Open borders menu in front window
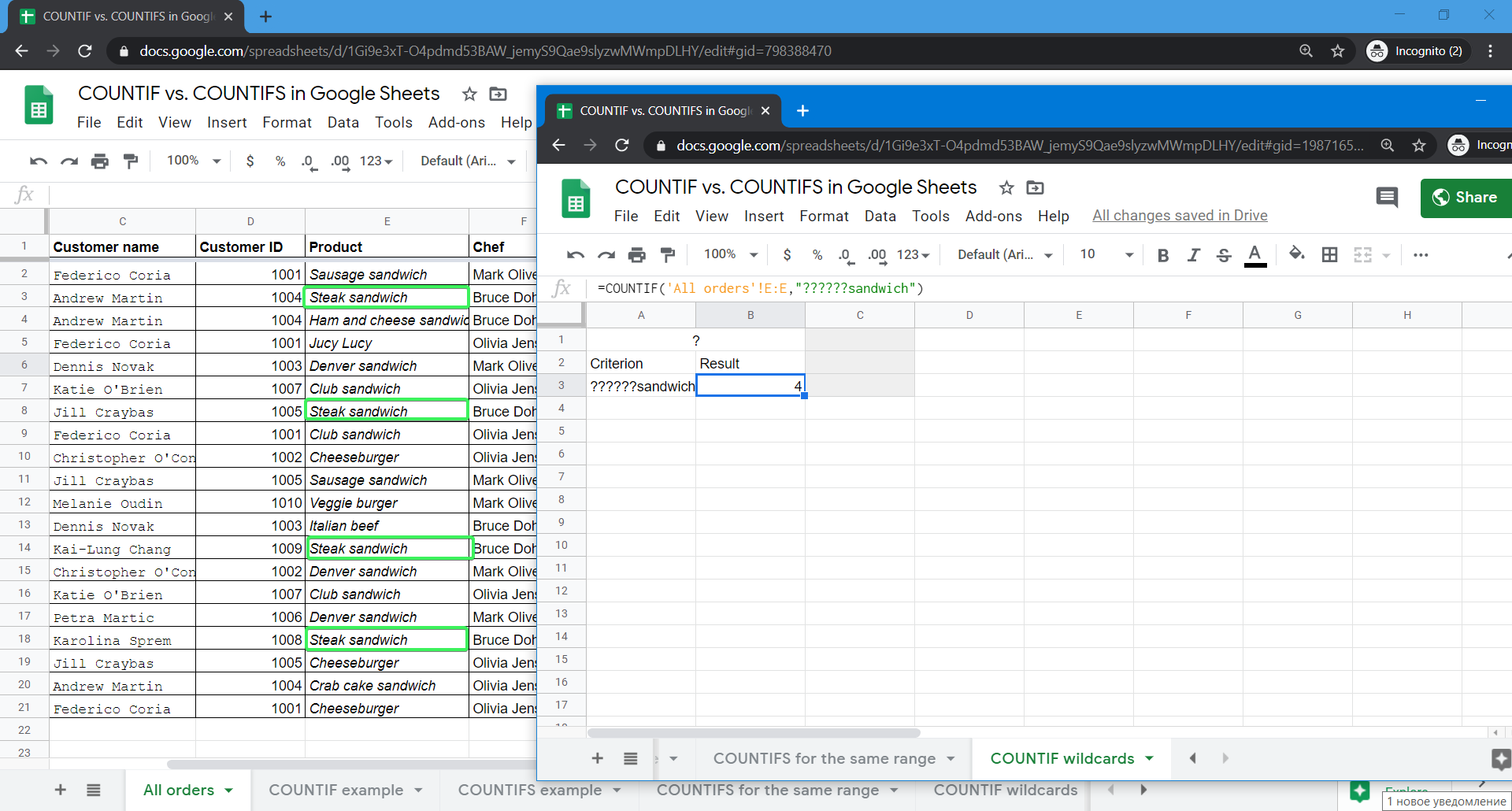The image size is (1512, 811). tap(1330, 254)
